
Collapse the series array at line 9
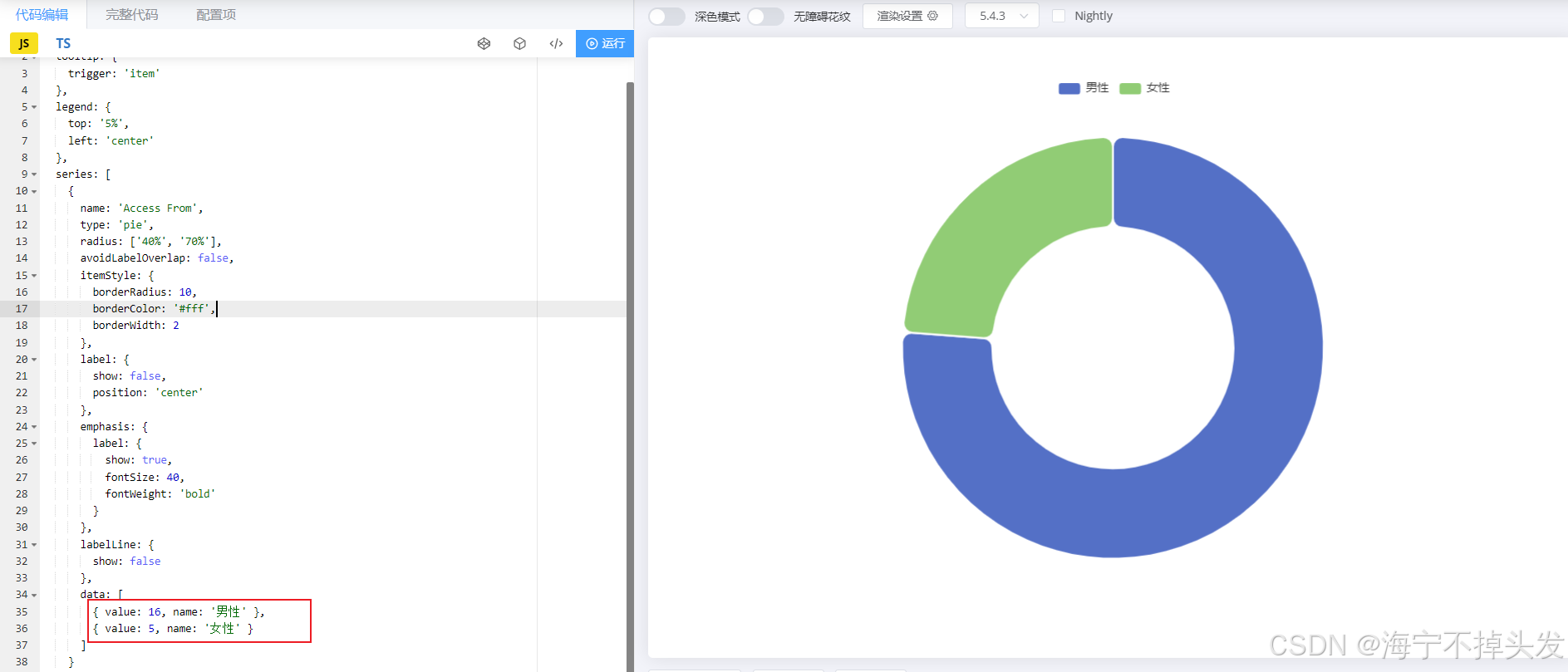click(34, 174)
